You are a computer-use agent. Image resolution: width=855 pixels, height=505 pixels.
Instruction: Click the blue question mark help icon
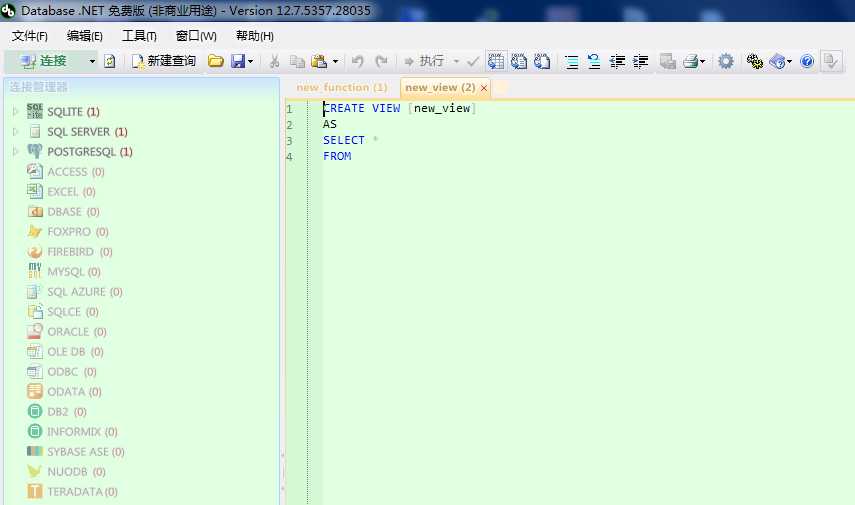807,61
